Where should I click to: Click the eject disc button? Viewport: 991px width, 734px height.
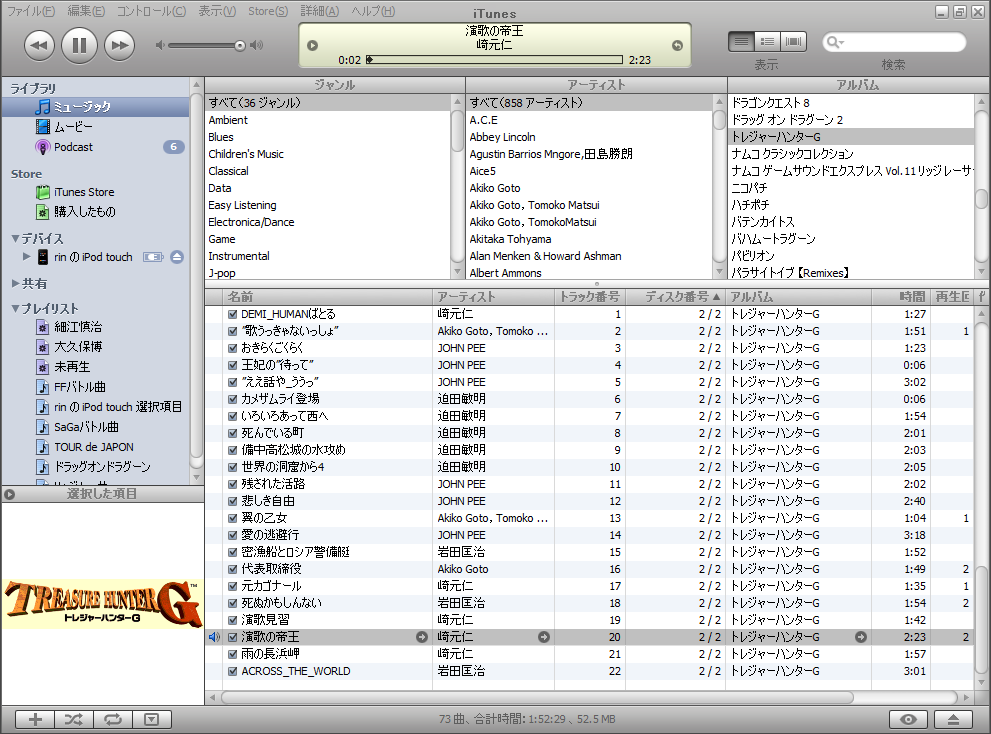[x=954, y=719]
